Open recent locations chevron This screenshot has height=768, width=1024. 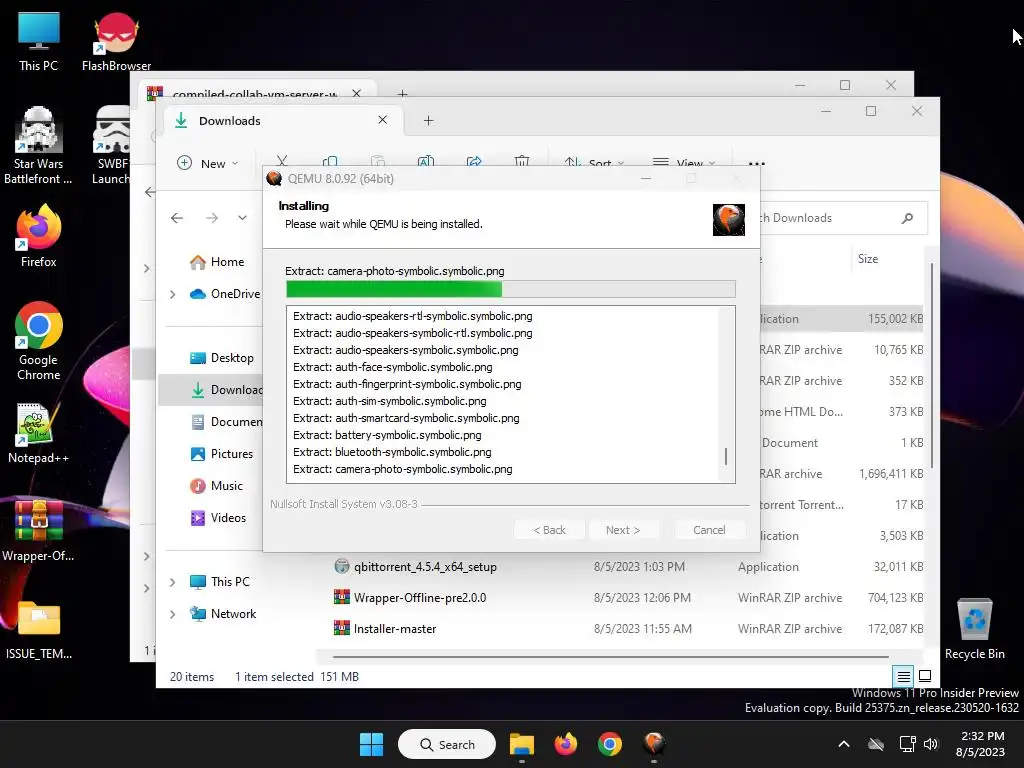(242, 218)
